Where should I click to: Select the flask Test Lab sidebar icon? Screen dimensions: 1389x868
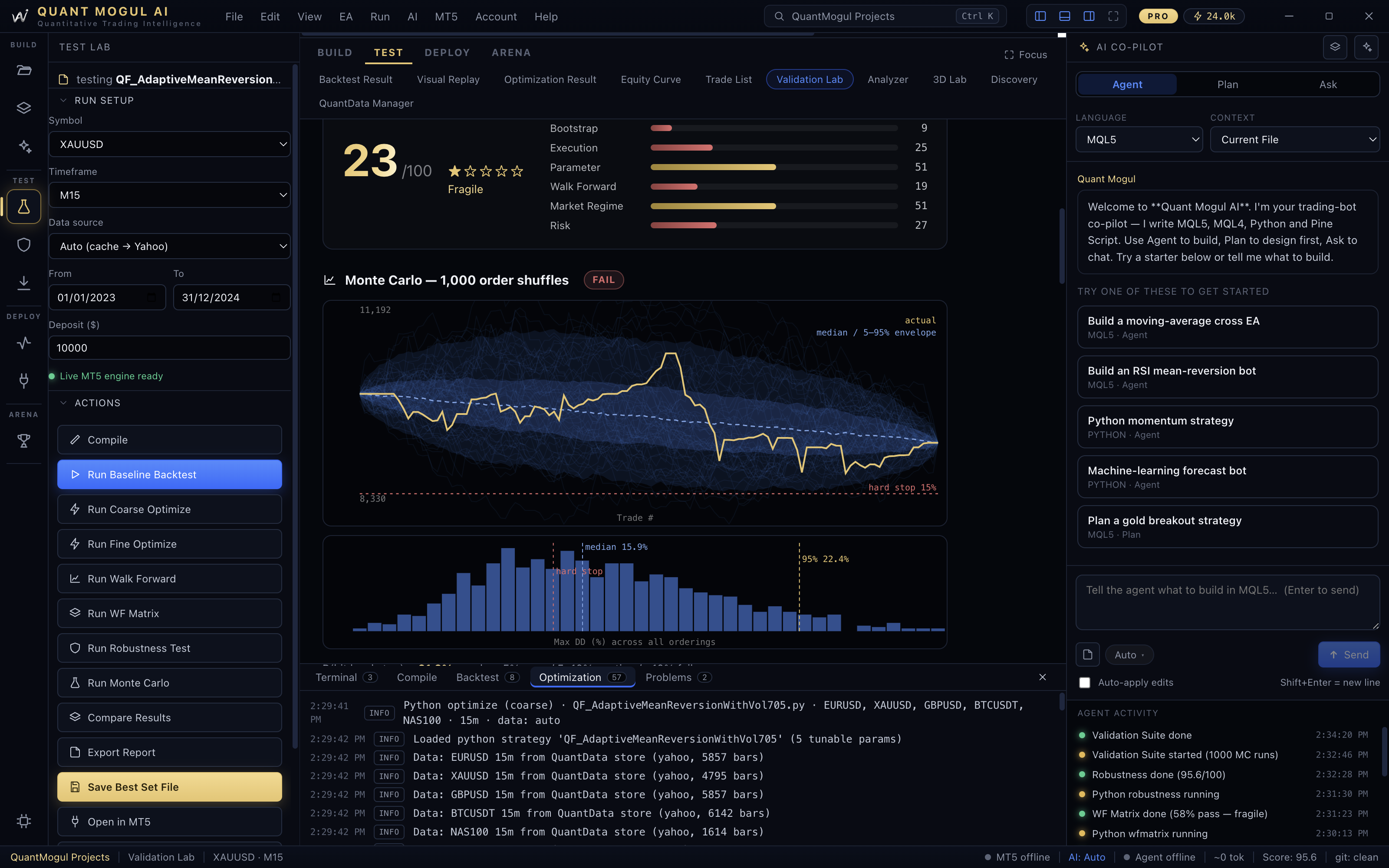23,207
